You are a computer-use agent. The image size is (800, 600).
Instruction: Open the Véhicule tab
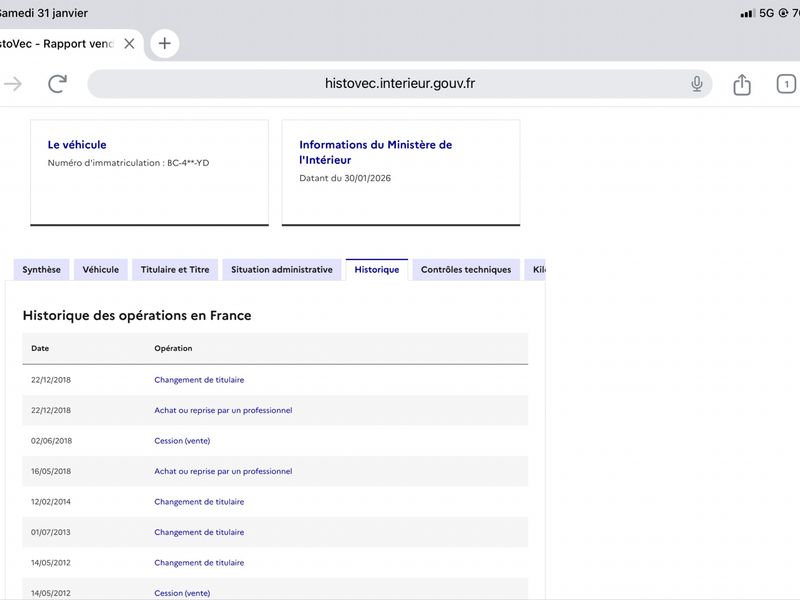coord(100,270)
